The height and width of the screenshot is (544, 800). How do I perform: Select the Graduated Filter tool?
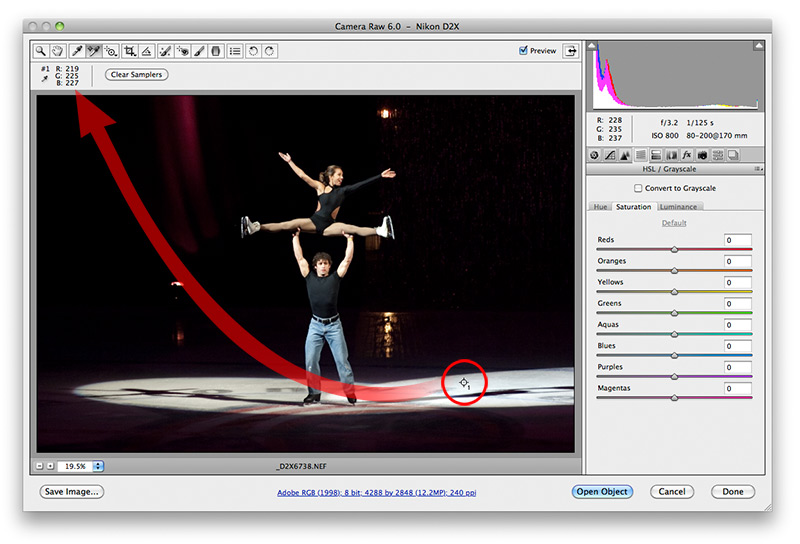[x=216, y=51]
